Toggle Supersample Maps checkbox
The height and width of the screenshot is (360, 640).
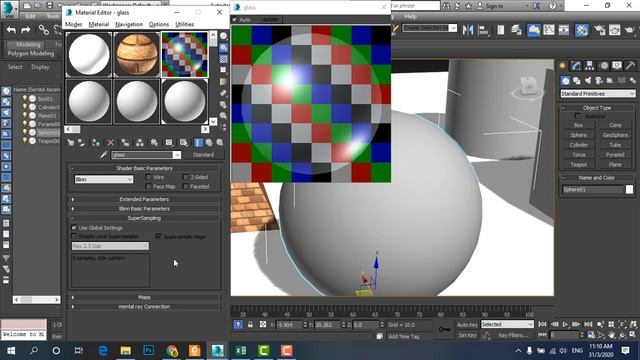(158, 236)
